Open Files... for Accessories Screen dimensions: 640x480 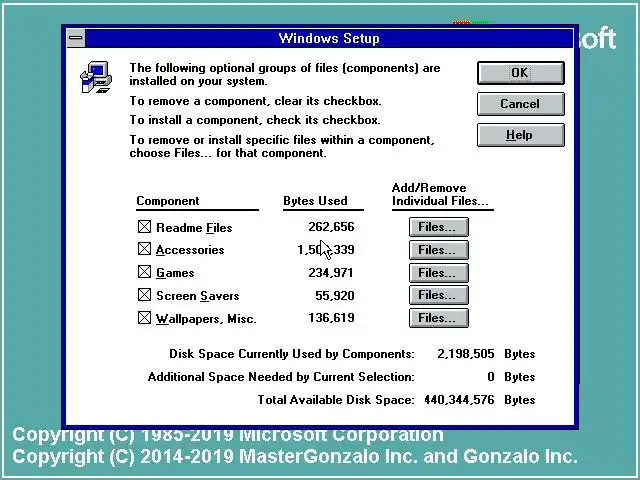pos(438,249)
